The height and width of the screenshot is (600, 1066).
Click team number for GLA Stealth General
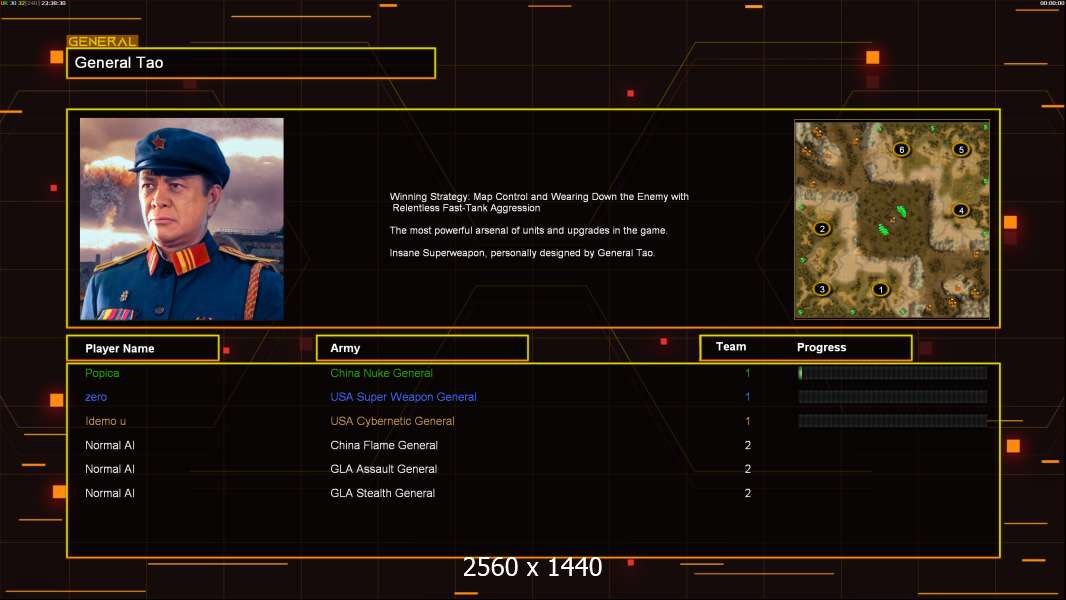(747, 493)
